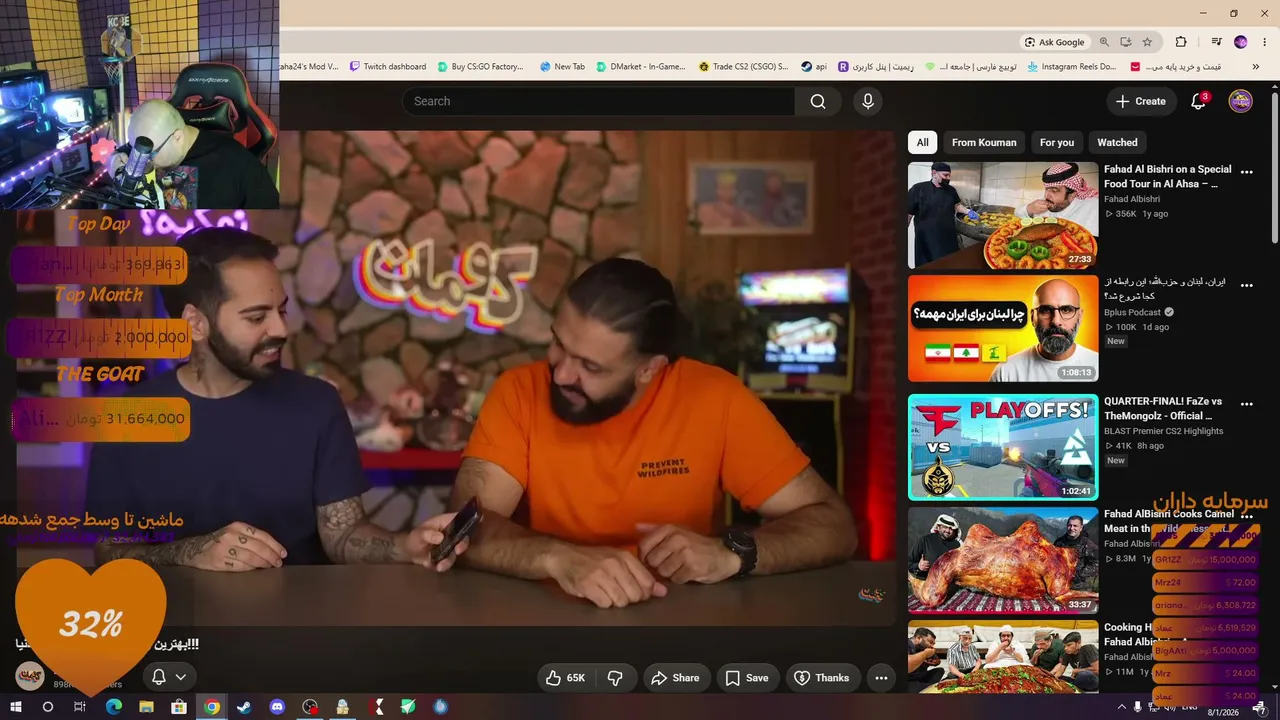Screen dimensions: 1280x720
Task: Open Microsoft Edge from the taskbar
Action: click(x=113, y=707)
